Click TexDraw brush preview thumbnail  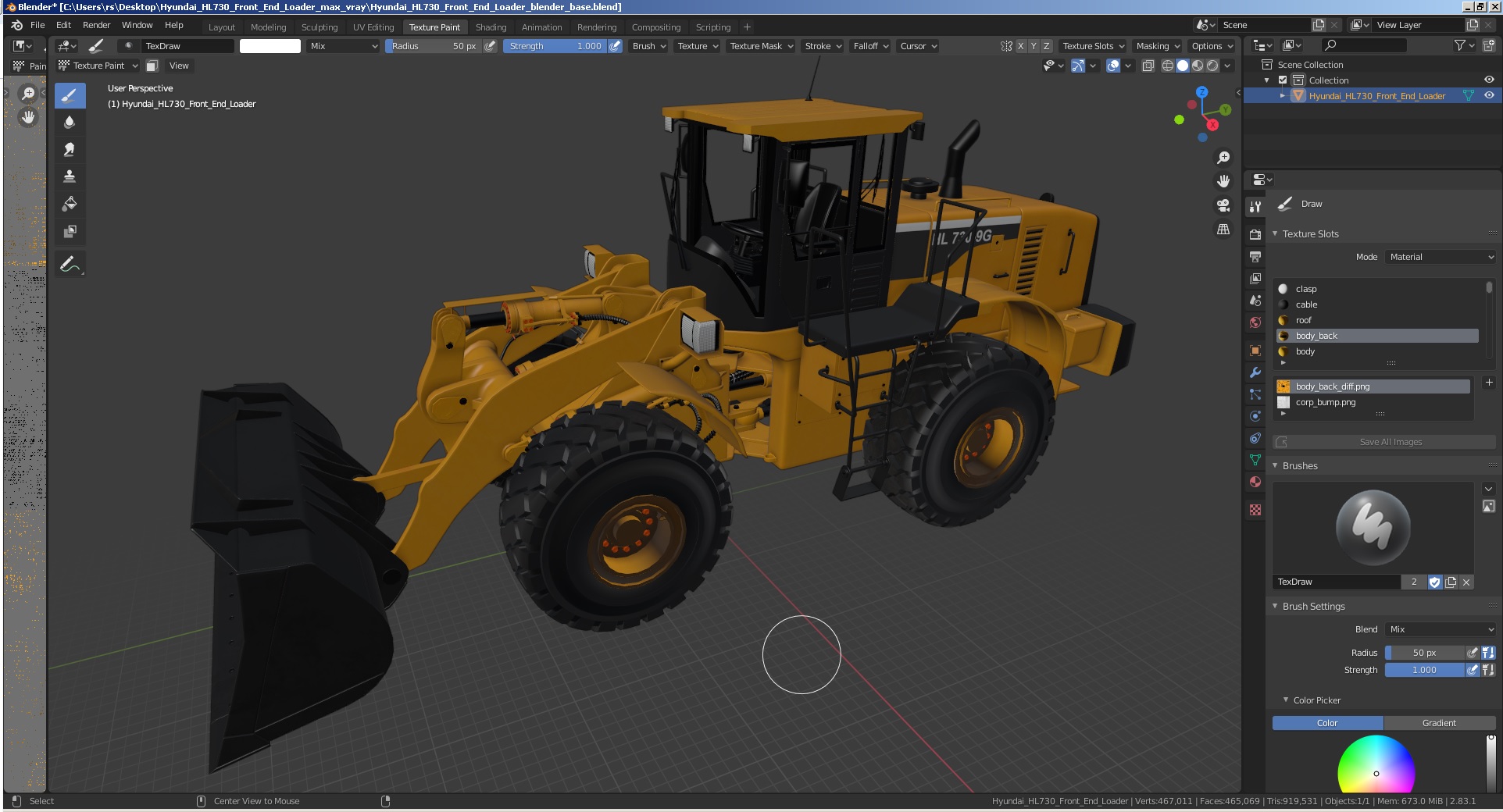coord(1373,528)
